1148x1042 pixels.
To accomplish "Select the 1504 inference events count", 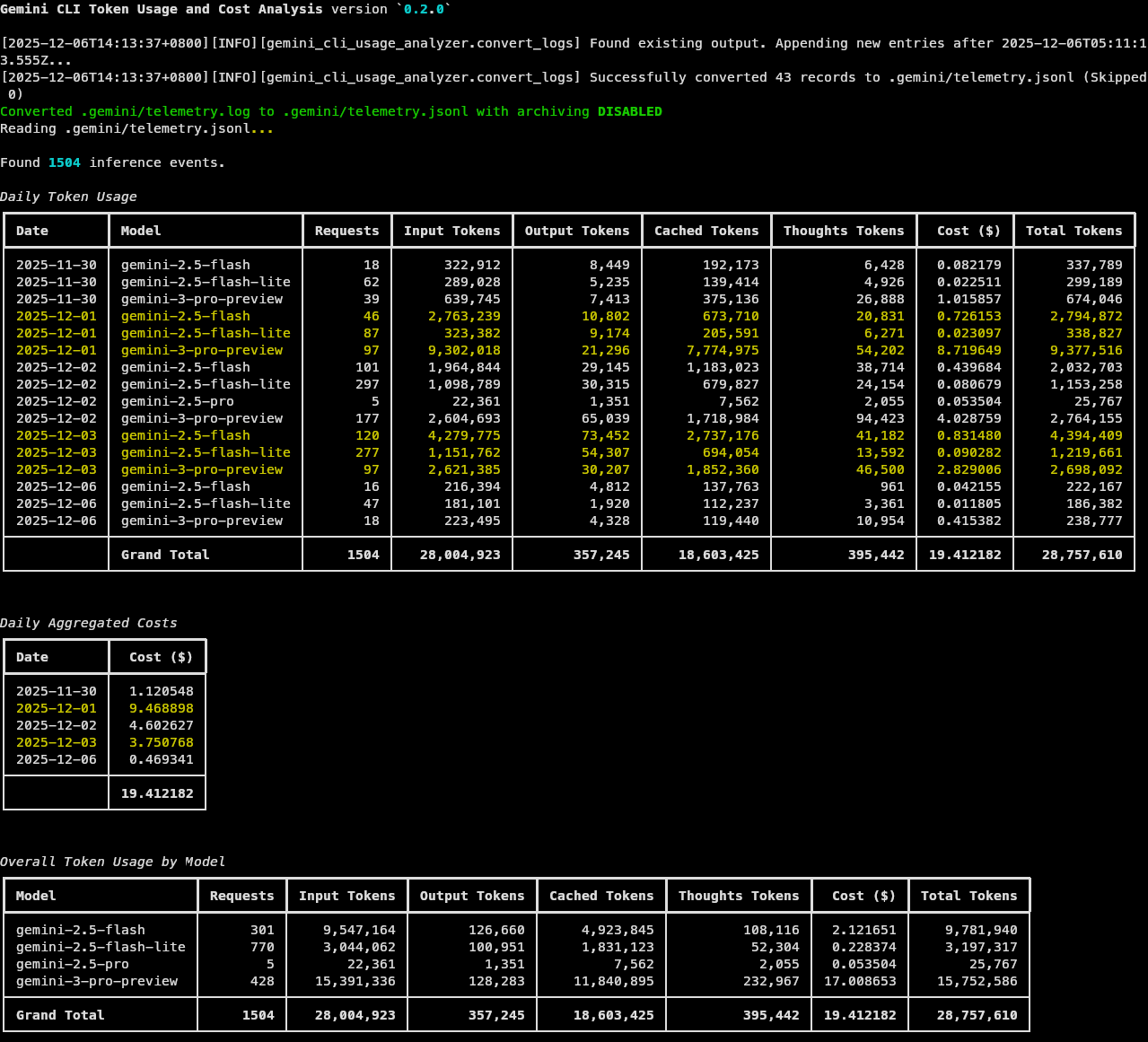I will (64, 162).
